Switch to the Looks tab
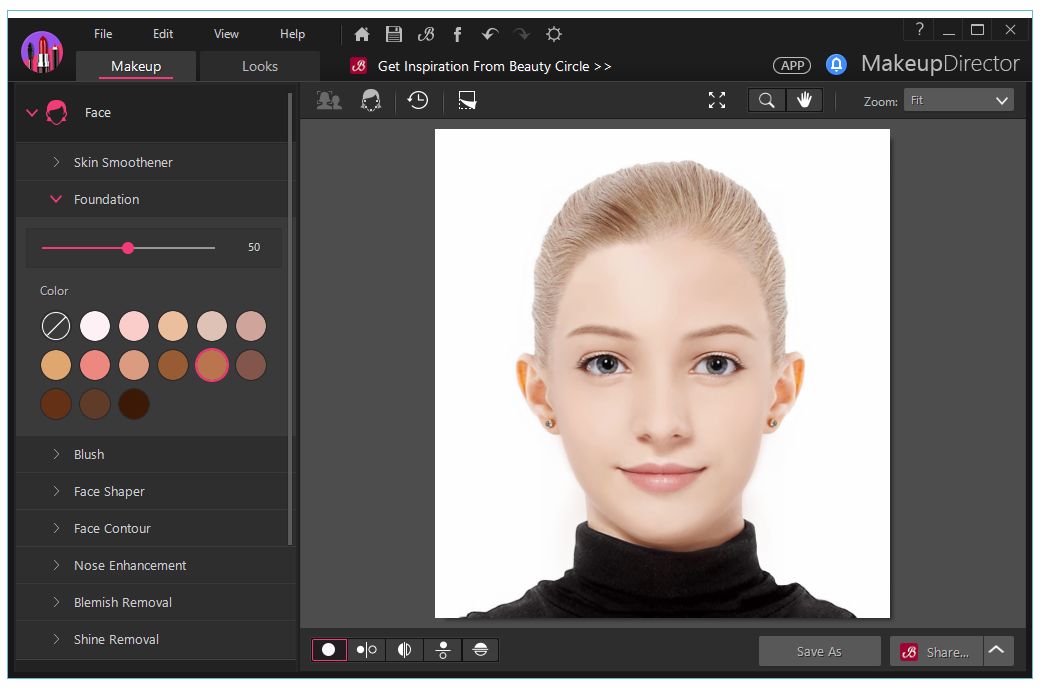This screenshot has width=1044, height=689. click(x=260, y=66)
